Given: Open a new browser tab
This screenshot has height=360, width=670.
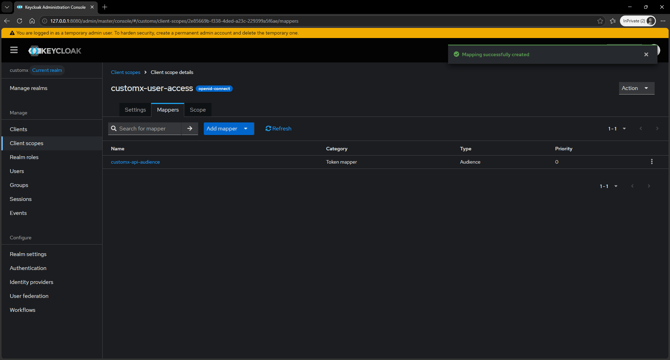Looking at the screenshot, I should point(105,7).
